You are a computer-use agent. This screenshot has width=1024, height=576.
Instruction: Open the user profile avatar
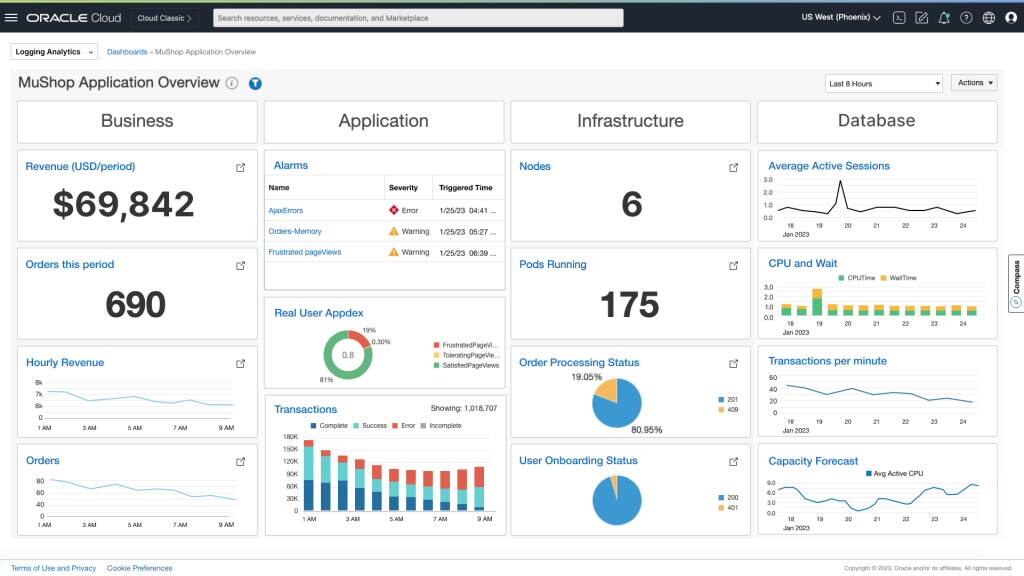point(1011,17)
